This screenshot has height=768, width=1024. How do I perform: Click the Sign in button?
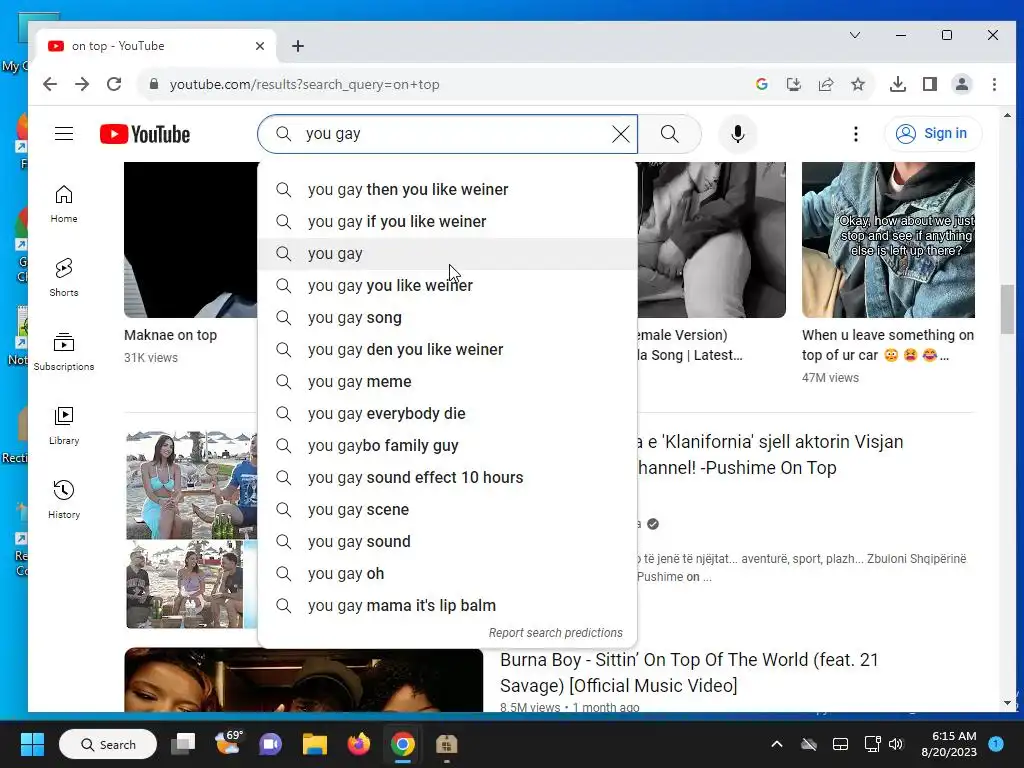(933, 133)
